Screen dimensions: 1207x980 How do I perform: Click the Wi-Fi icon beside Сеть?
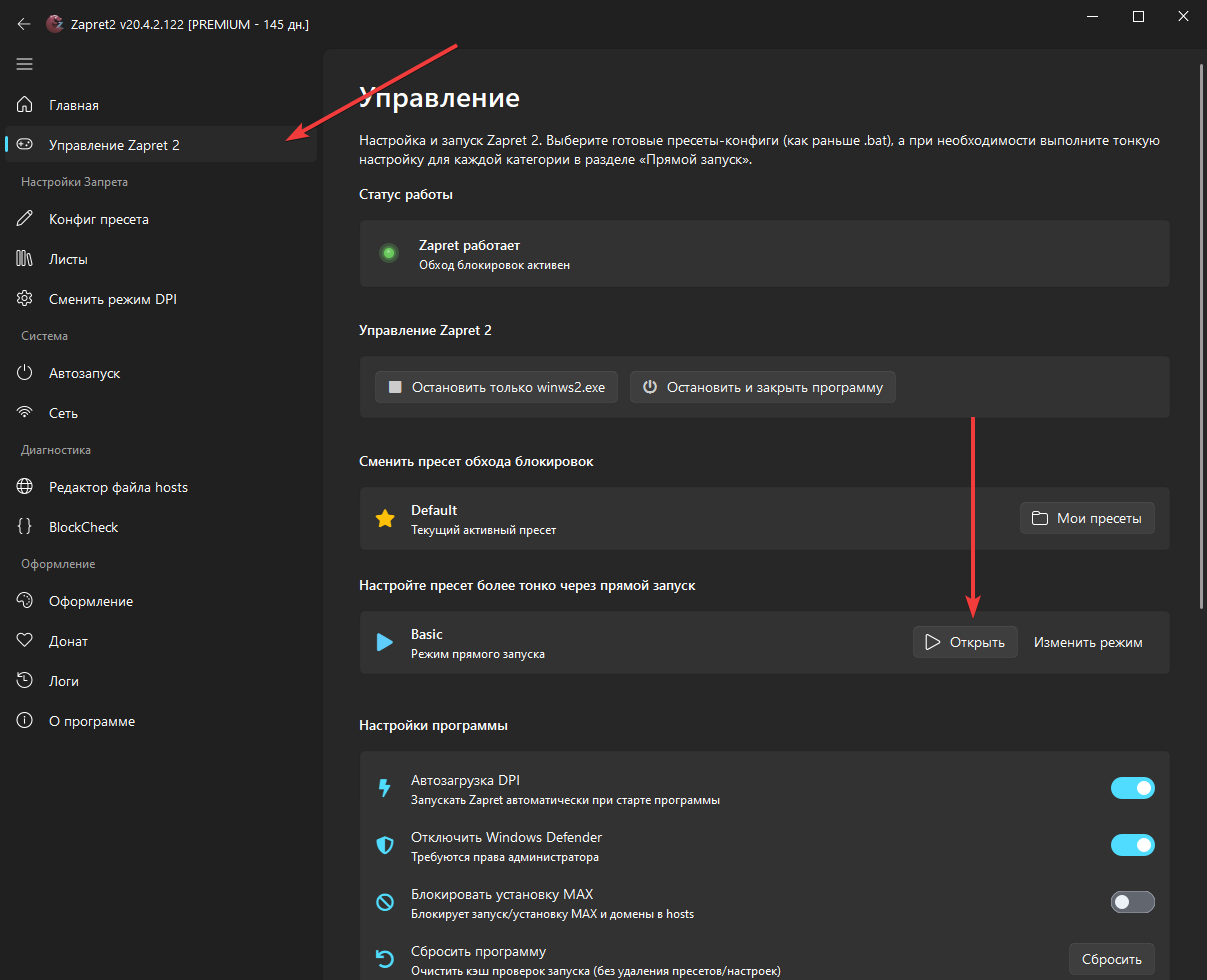click(26, 413)
